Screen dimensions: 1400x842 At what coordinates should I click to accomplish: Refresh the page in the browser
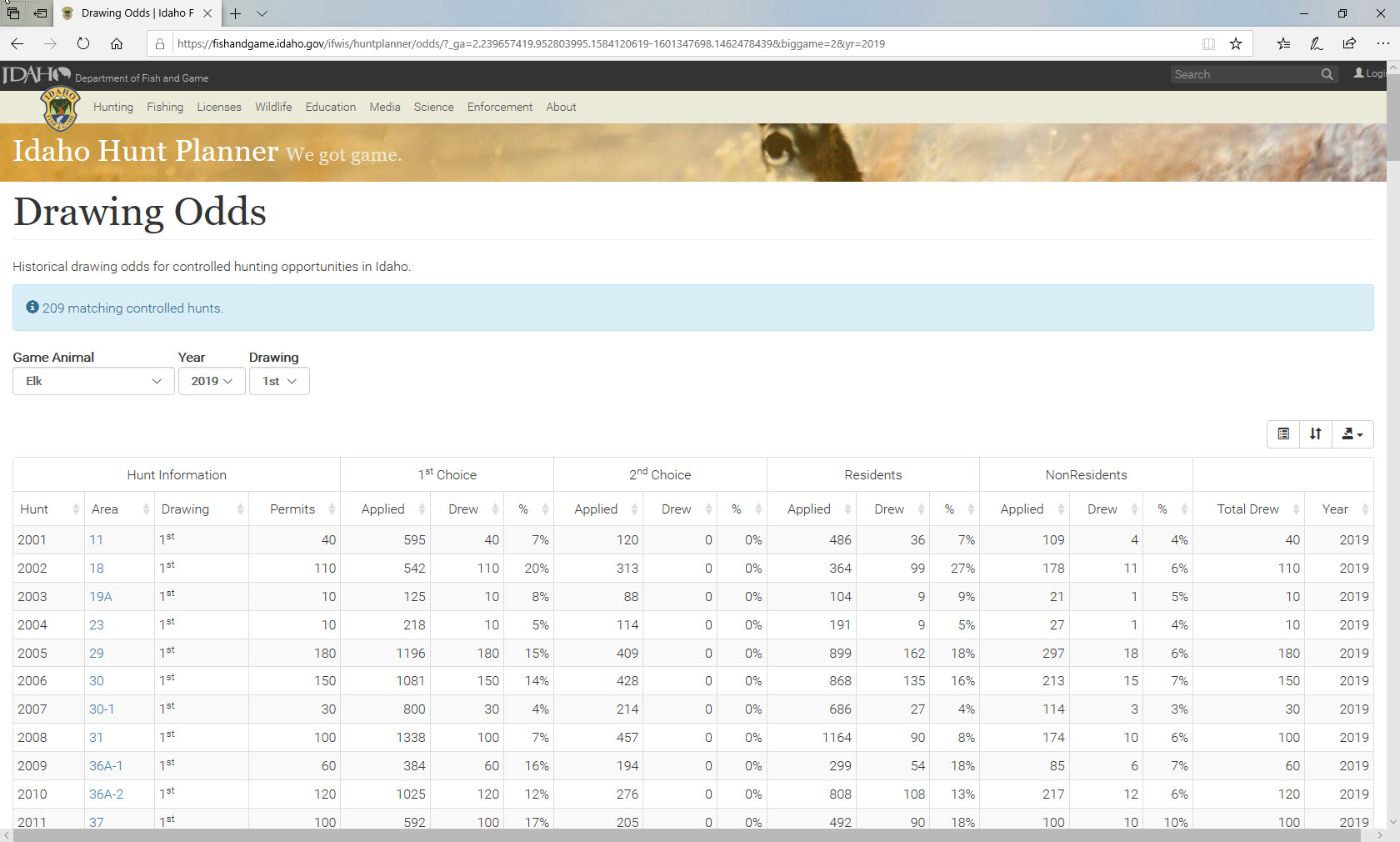pyautogui.click(x=83, y=44)
